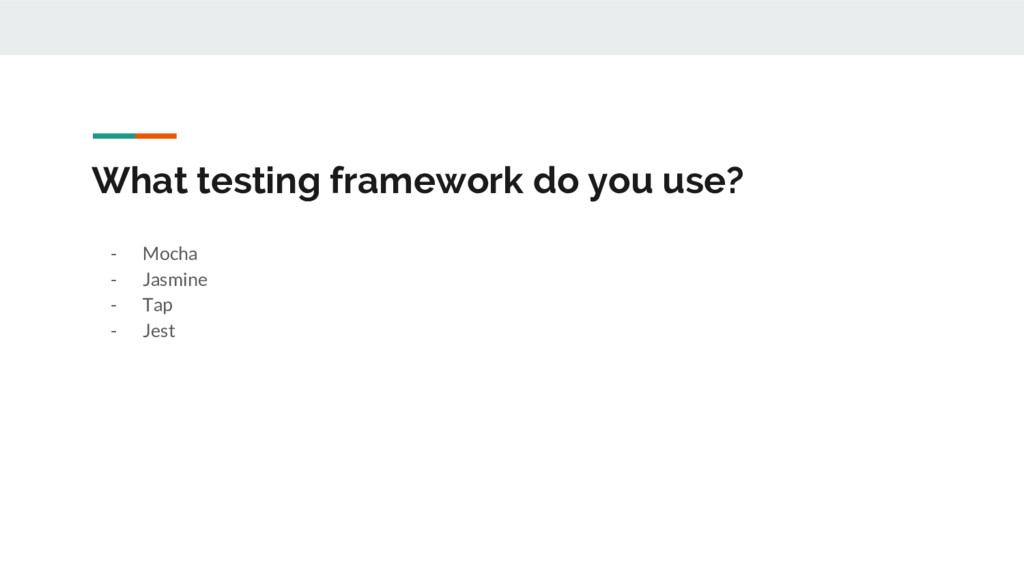Click the word "What" in the title
This screenshot has width=1024, height=576.
pos(140,180)
